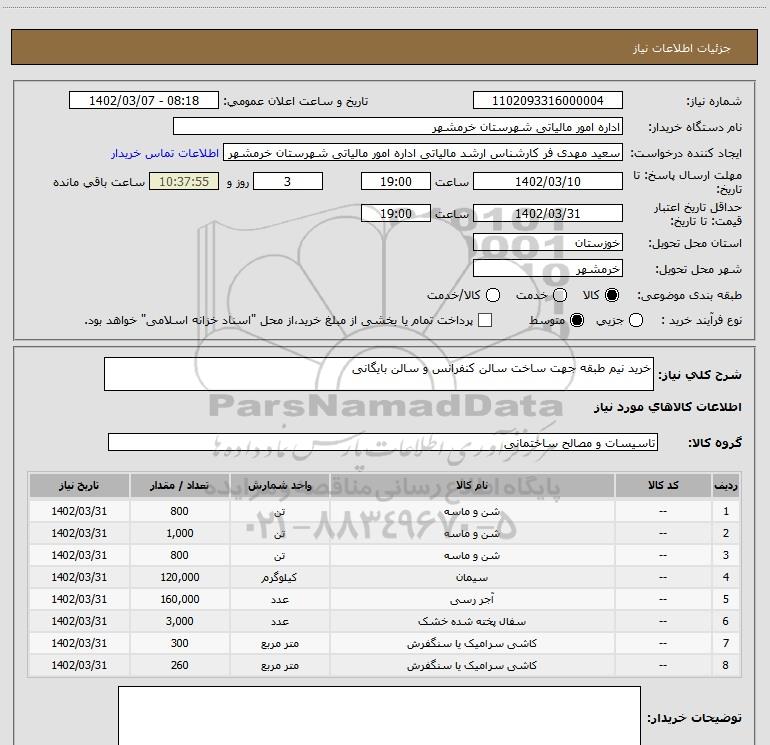Click the announcement date field 1402/03/07 - 08:18
This screenshot has height=745, width=770.
coord(144,101)
